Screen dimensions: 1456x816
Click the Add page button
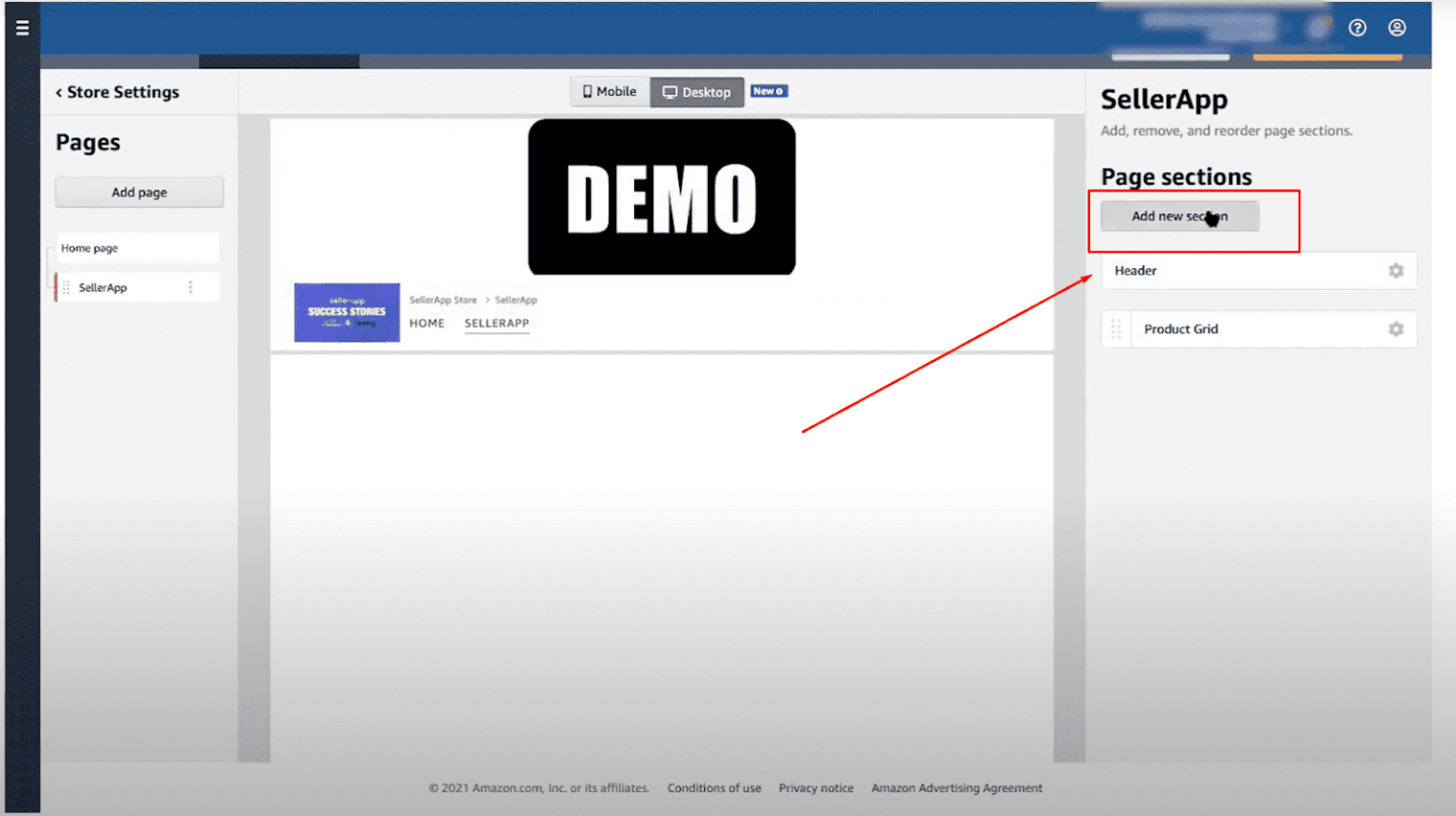pos(139,192)
